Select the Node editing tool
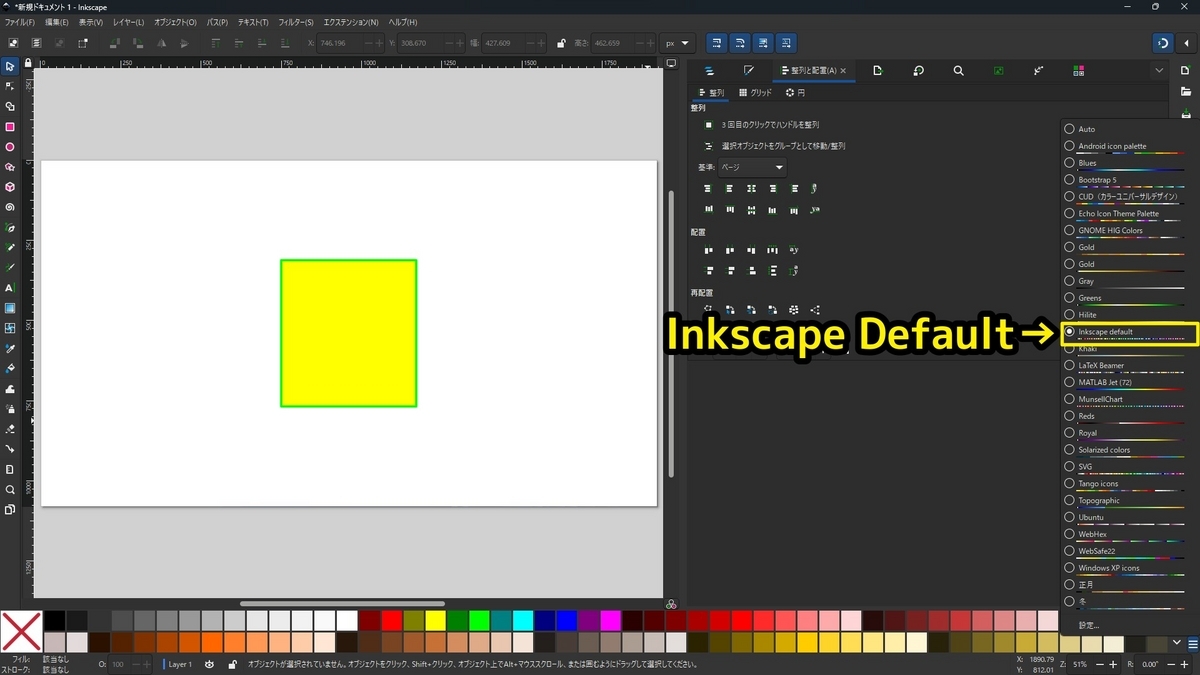 tap(10, 87)
